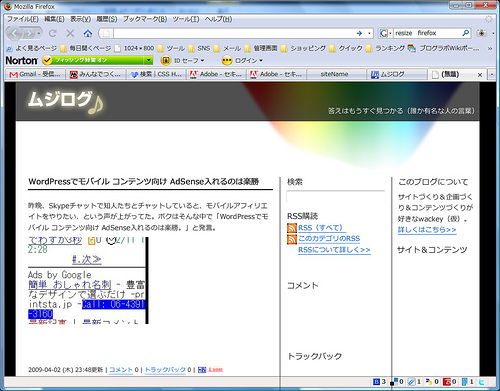Viewport: 500px width, 391px height.
Task: Open the RSSについて詳しく>> link
Action: [x=334, y=250]
